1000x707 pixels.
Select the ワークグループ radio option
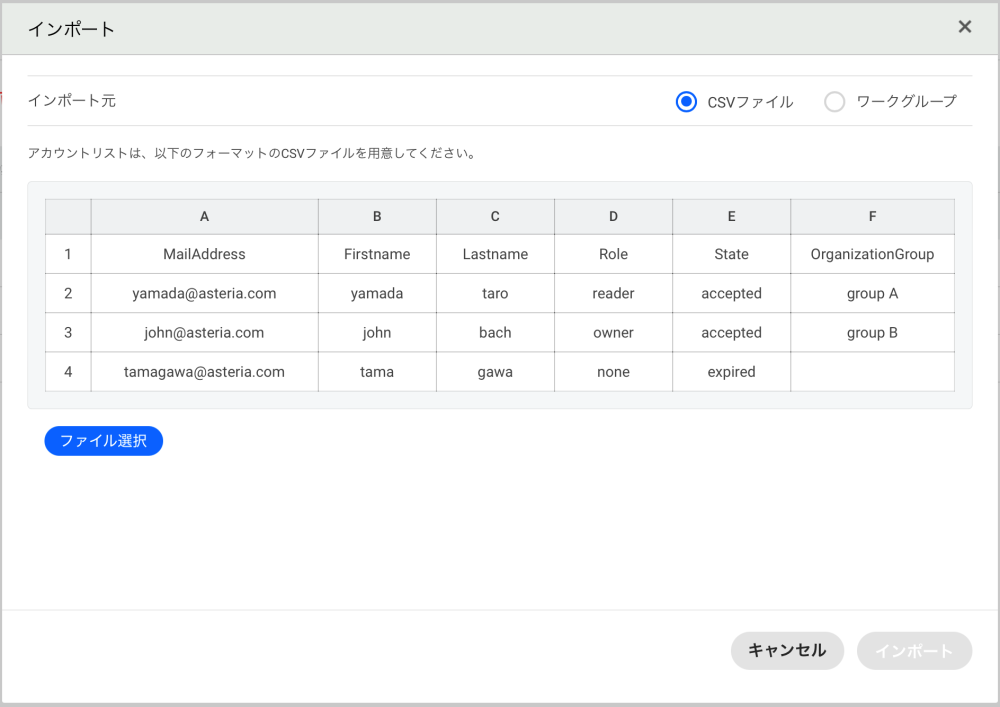(835, 101)
